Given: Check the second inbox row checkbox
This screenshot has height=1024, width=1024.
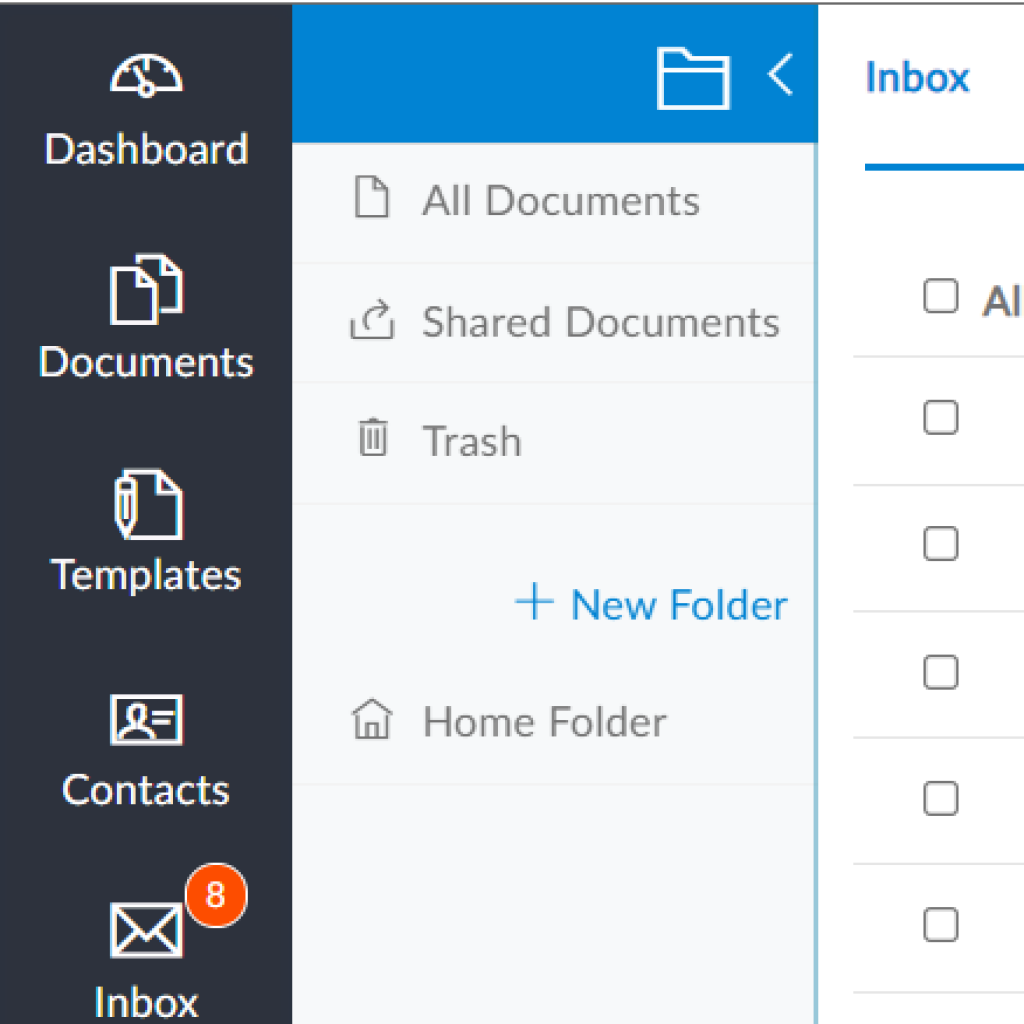Looking at the screenshot, I should coord(941,543).
